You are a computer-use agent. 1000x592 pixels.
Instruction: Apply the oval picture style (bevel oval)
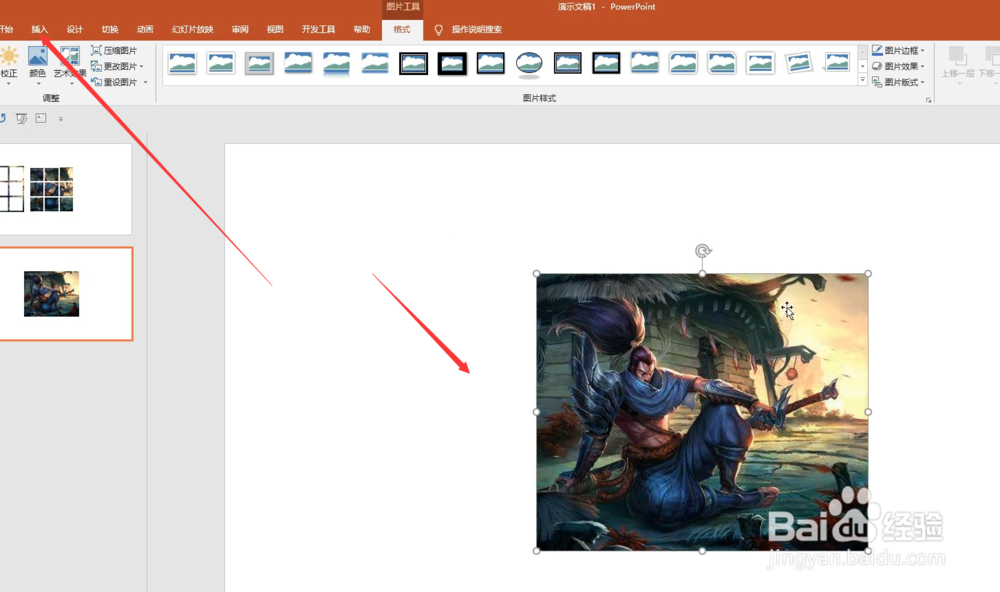coord(529,63)
